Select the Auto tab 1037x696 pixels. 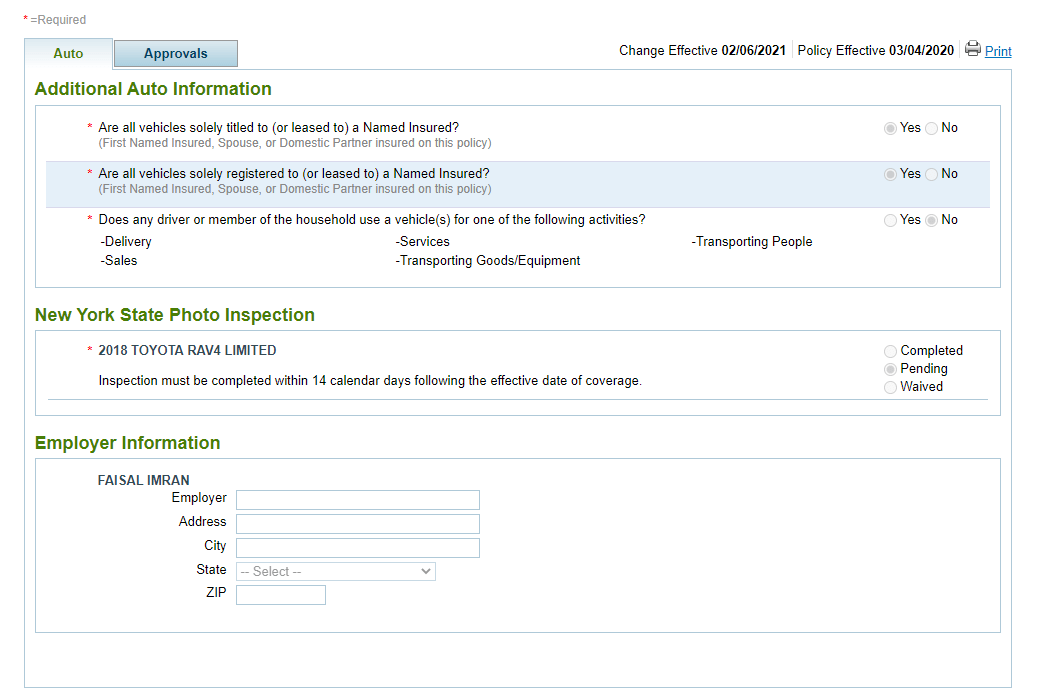tap(68, 54)
